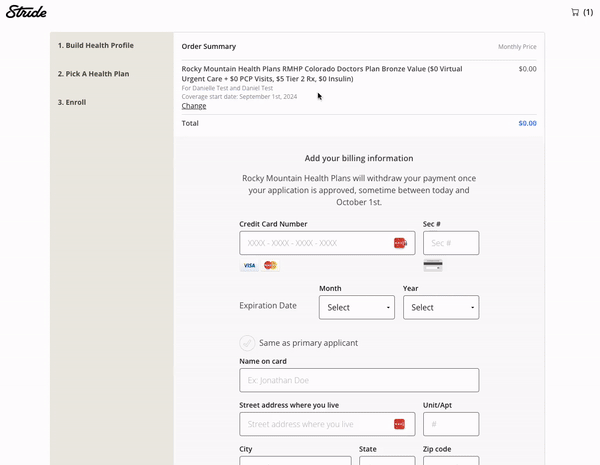Click the red autofill icon in Credit Card Number field

point(399,243)
